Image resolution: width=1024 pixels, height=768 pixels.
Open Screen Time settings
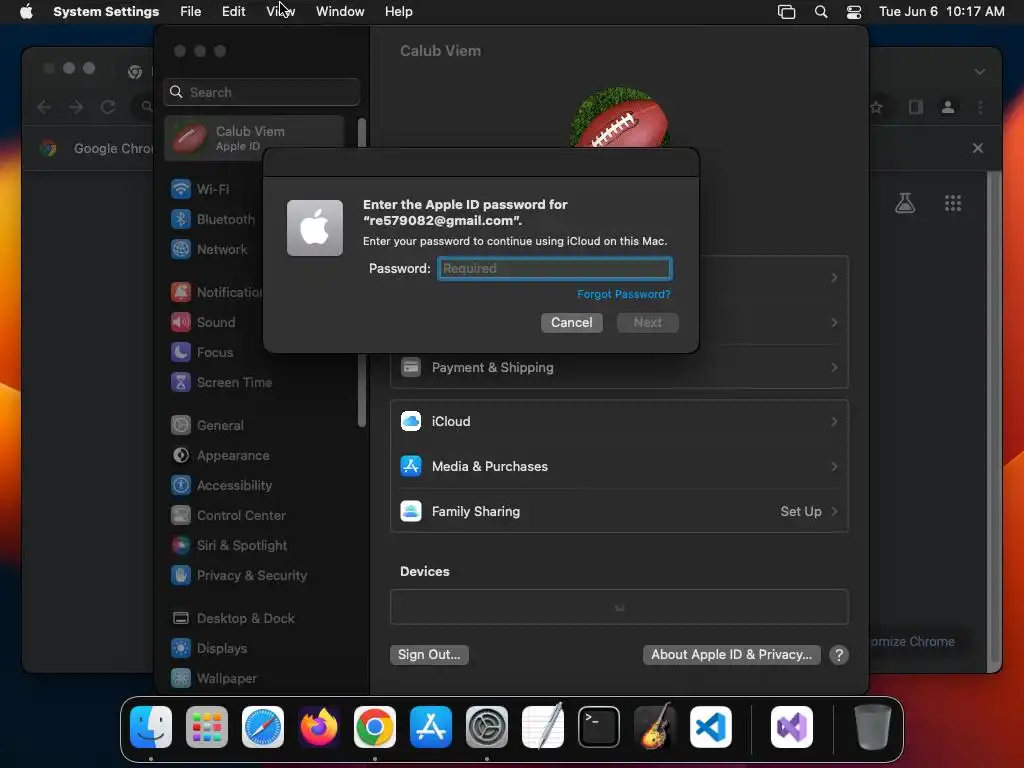tap(221, 382)
